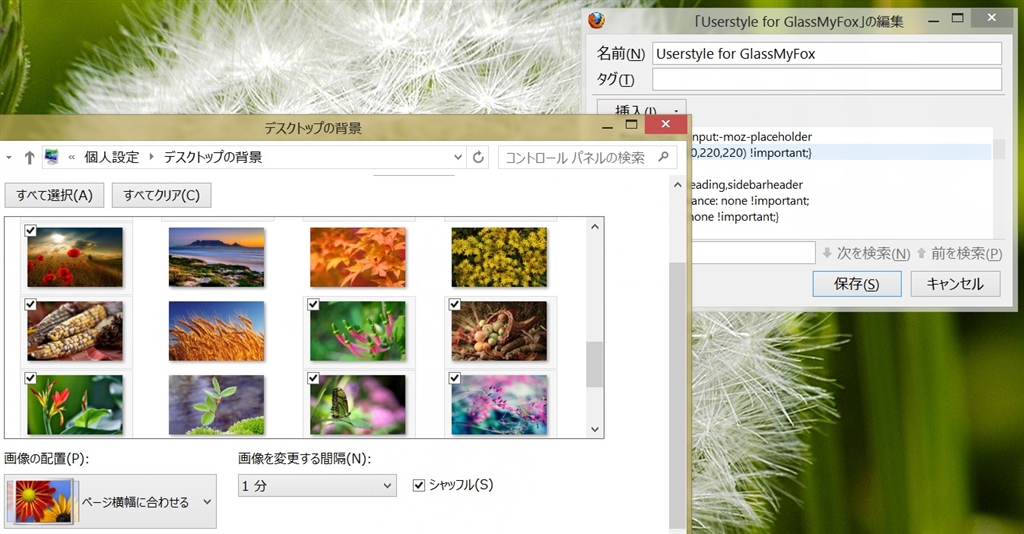Click the すべてクリア button
1024x534 pixels.
point(161,195)
